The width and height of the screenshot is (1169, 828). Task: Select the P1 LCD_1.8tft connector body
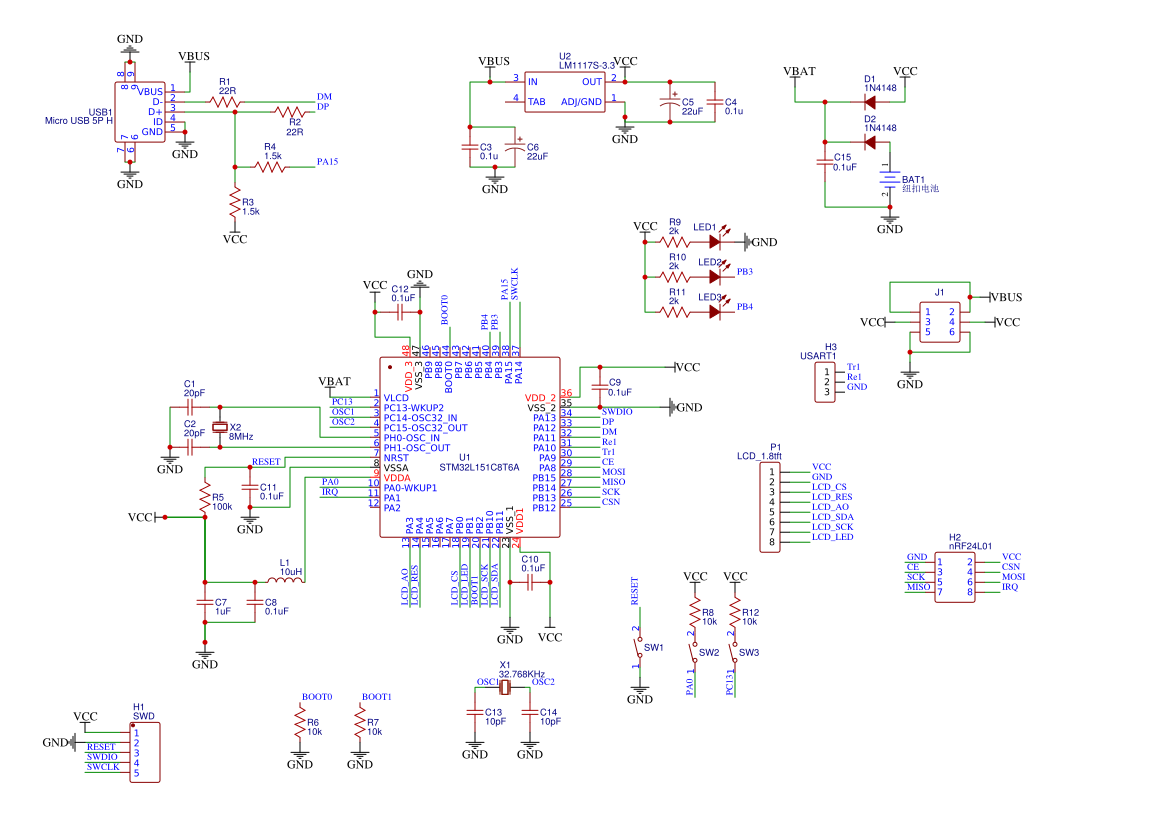pyautogui.click(x=770, y=507)
